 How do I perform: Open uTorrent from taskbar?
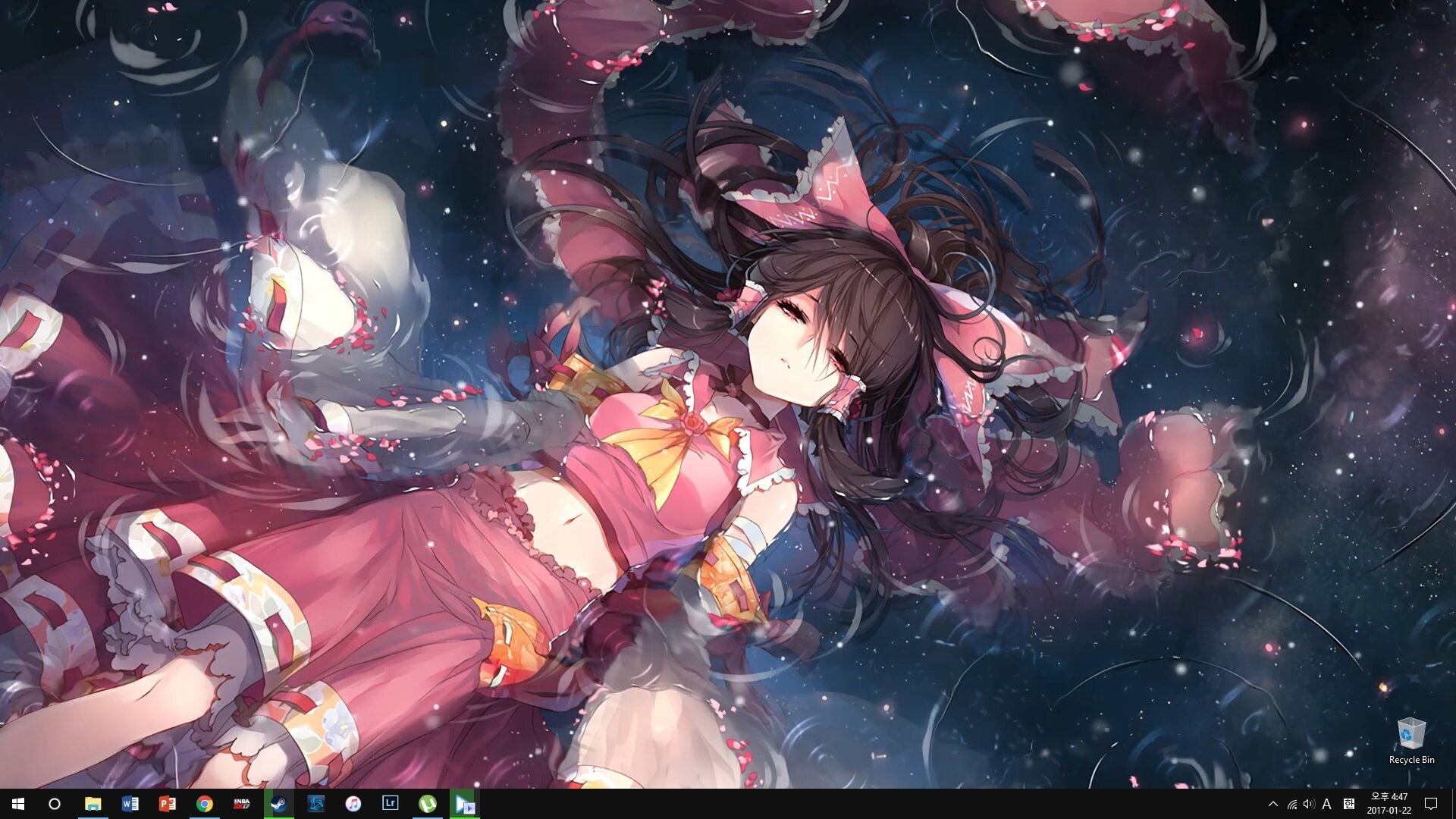[427, 804]
